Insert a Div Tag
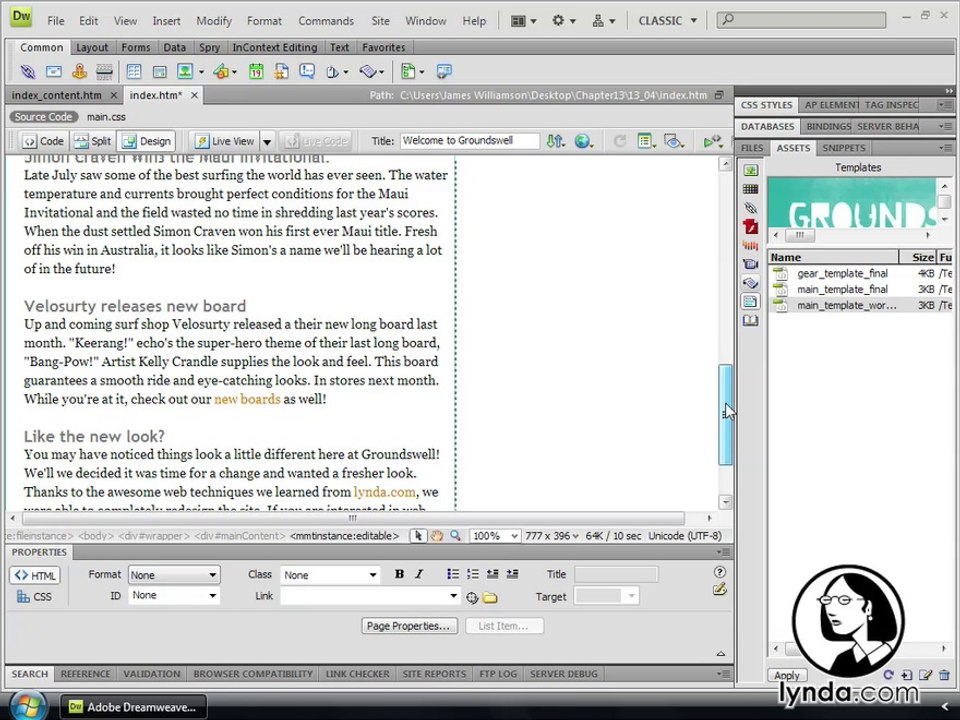The height and width of the screenshot is (720, 960). coord(159,72)
